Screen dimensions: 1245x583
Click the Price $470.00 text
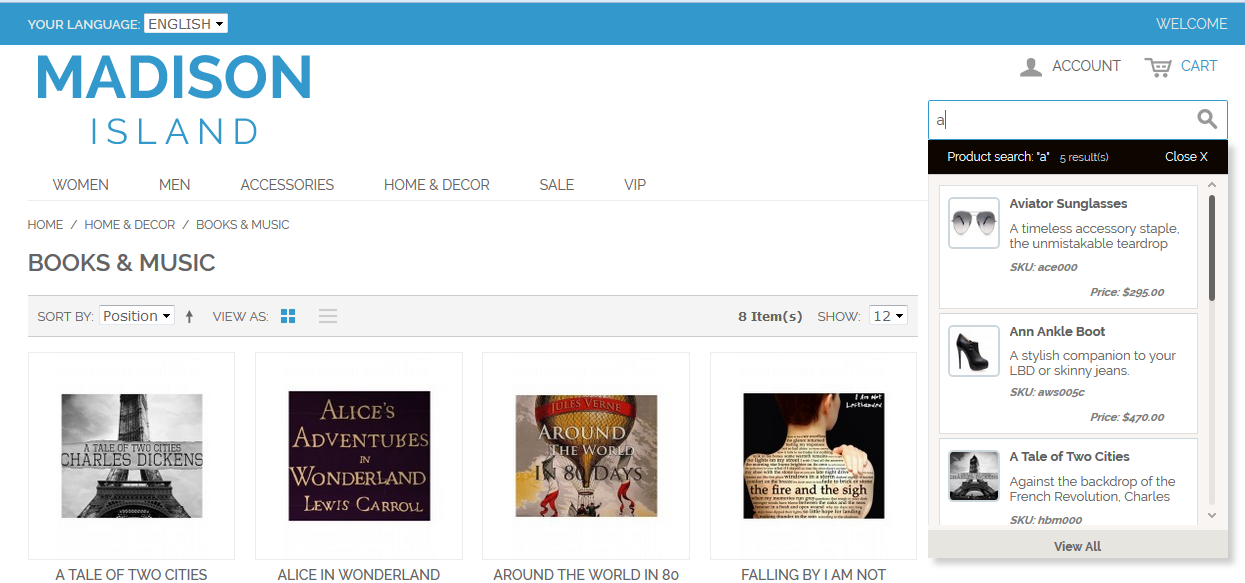tap(1127, 418)
